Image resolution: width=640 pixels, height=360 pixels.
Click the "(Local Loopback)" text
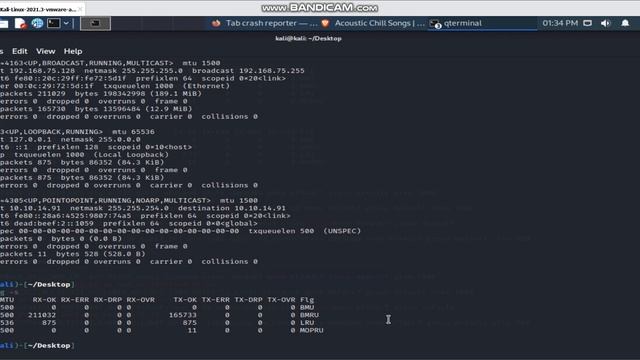click(x=131, y=155)
